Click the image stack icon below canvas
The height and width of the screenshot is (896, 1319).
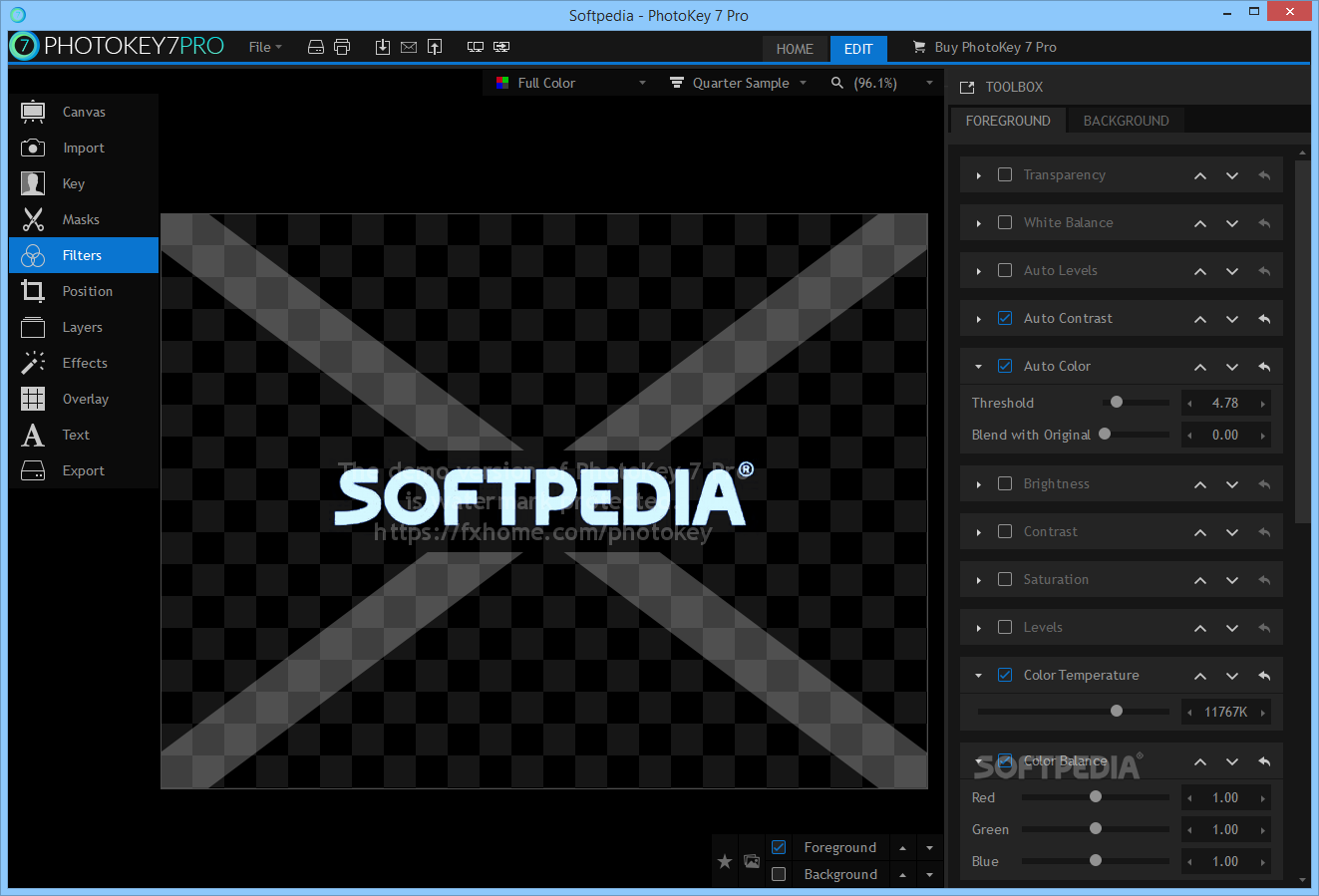752,861
